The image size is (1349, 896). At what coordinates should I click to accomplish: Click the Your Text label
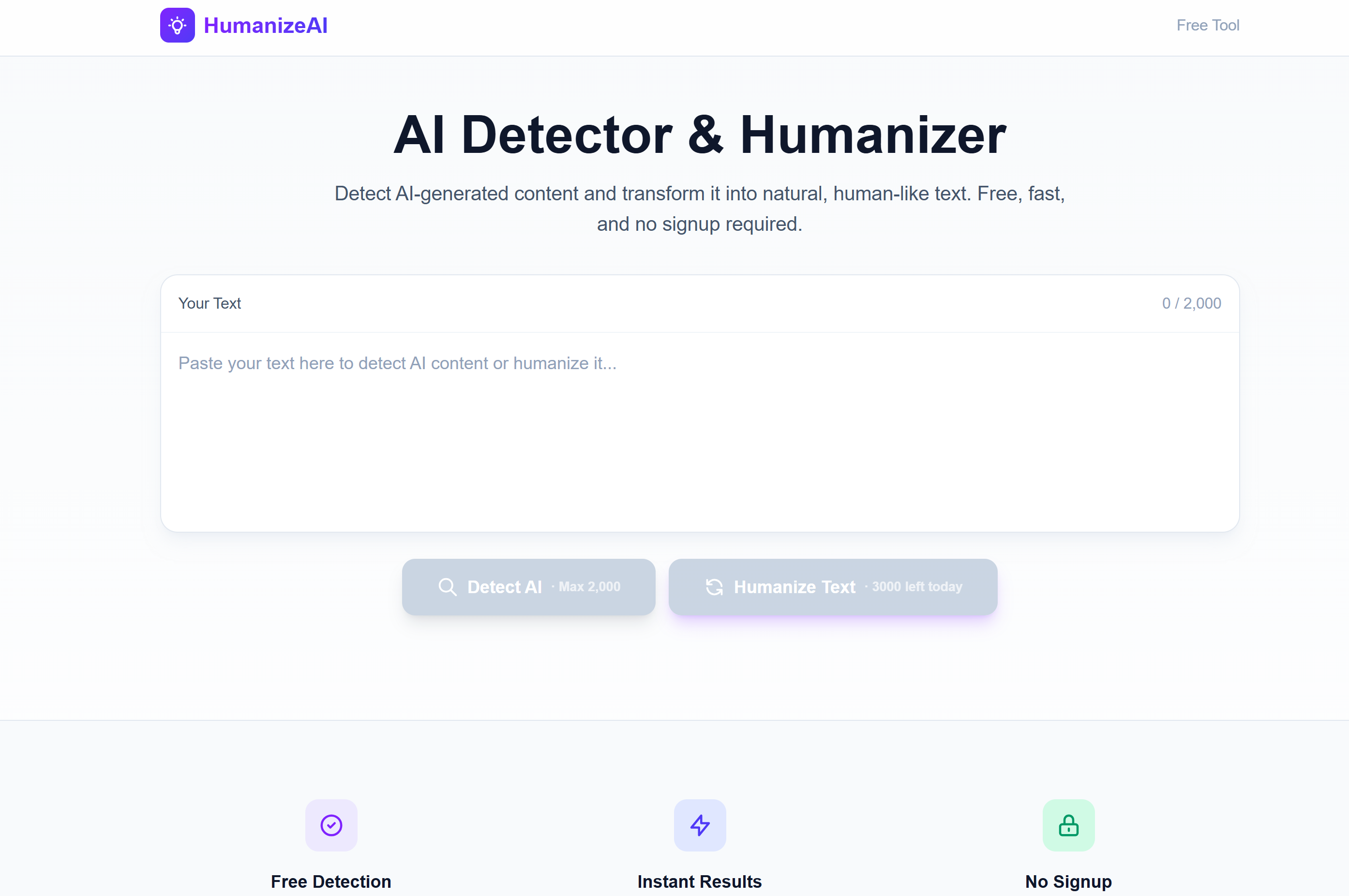210,303
